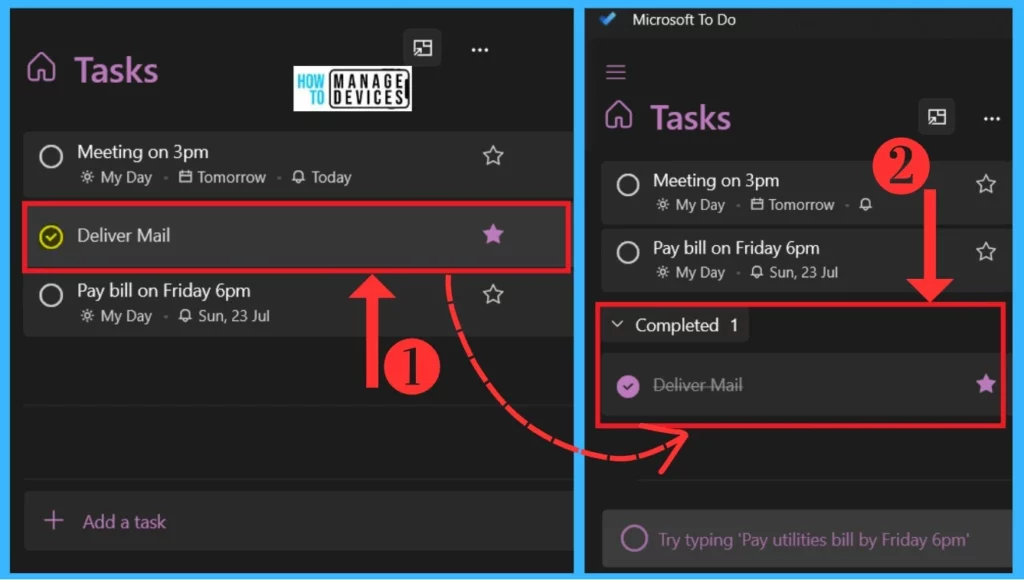Open 'Meeting on 3pm' task title in right window
The width and height of the screenshot is (1024, 580).
coord(716,180)
